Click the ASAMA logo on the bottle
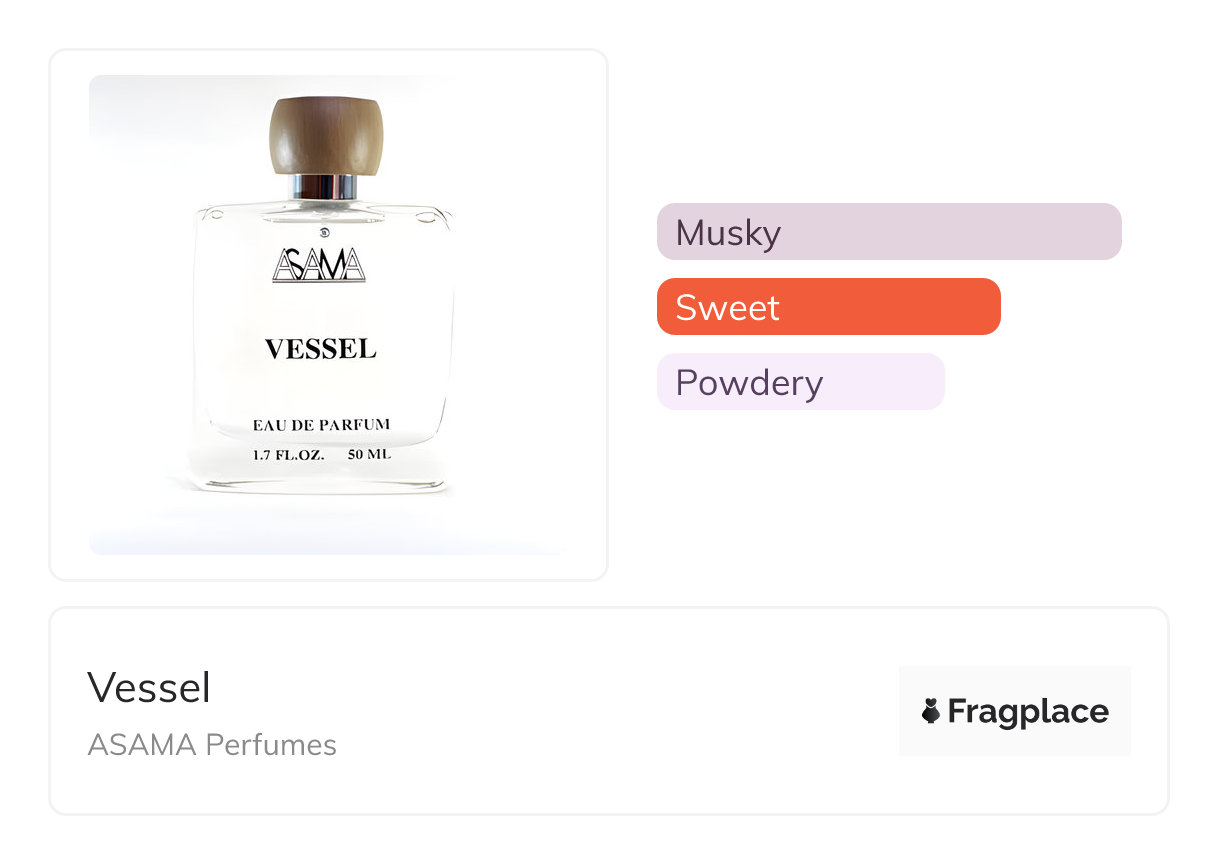 click(319, 263)
